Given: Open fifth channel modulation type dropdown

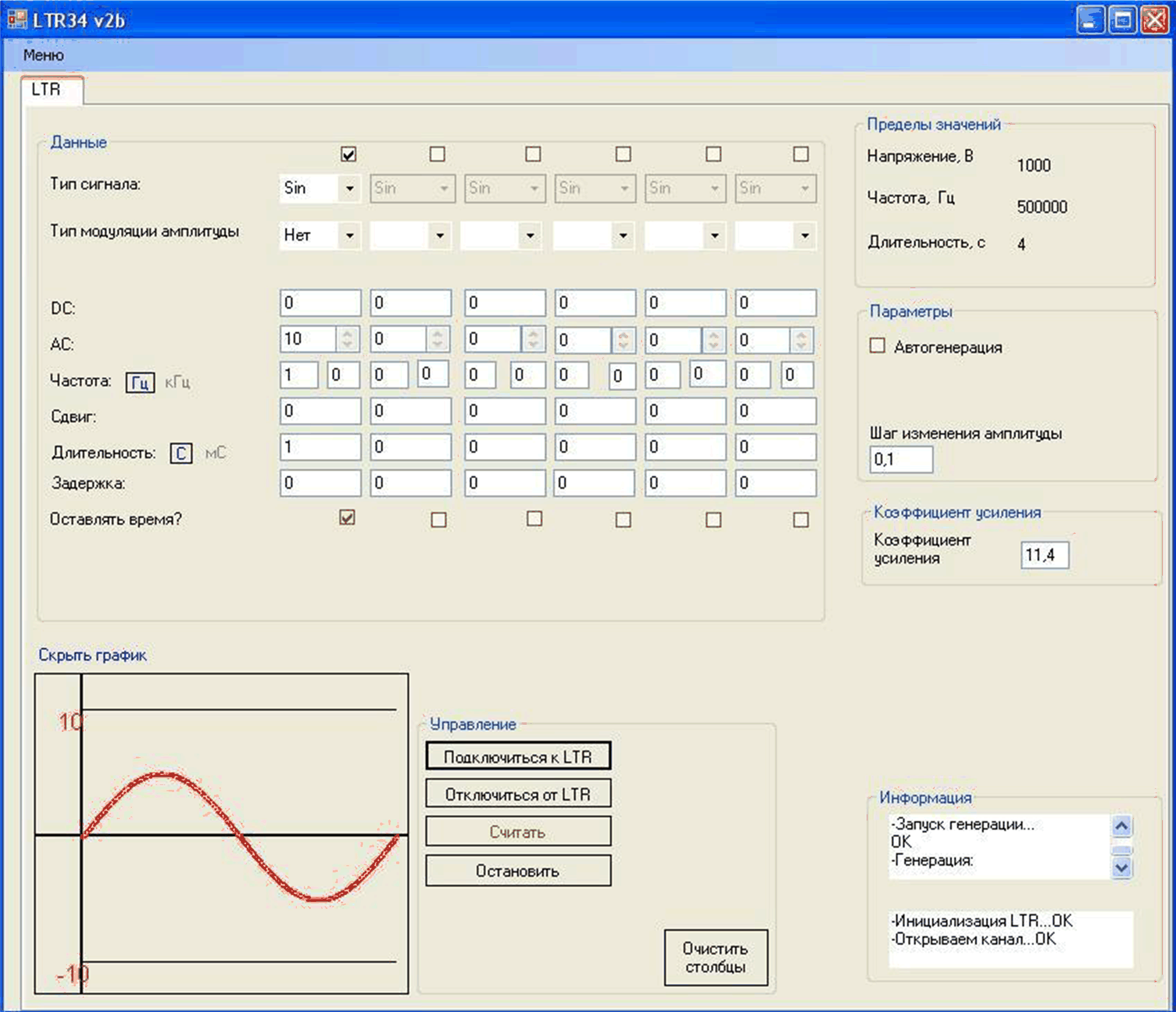Looking at the screenshot, I should [686, 235].
